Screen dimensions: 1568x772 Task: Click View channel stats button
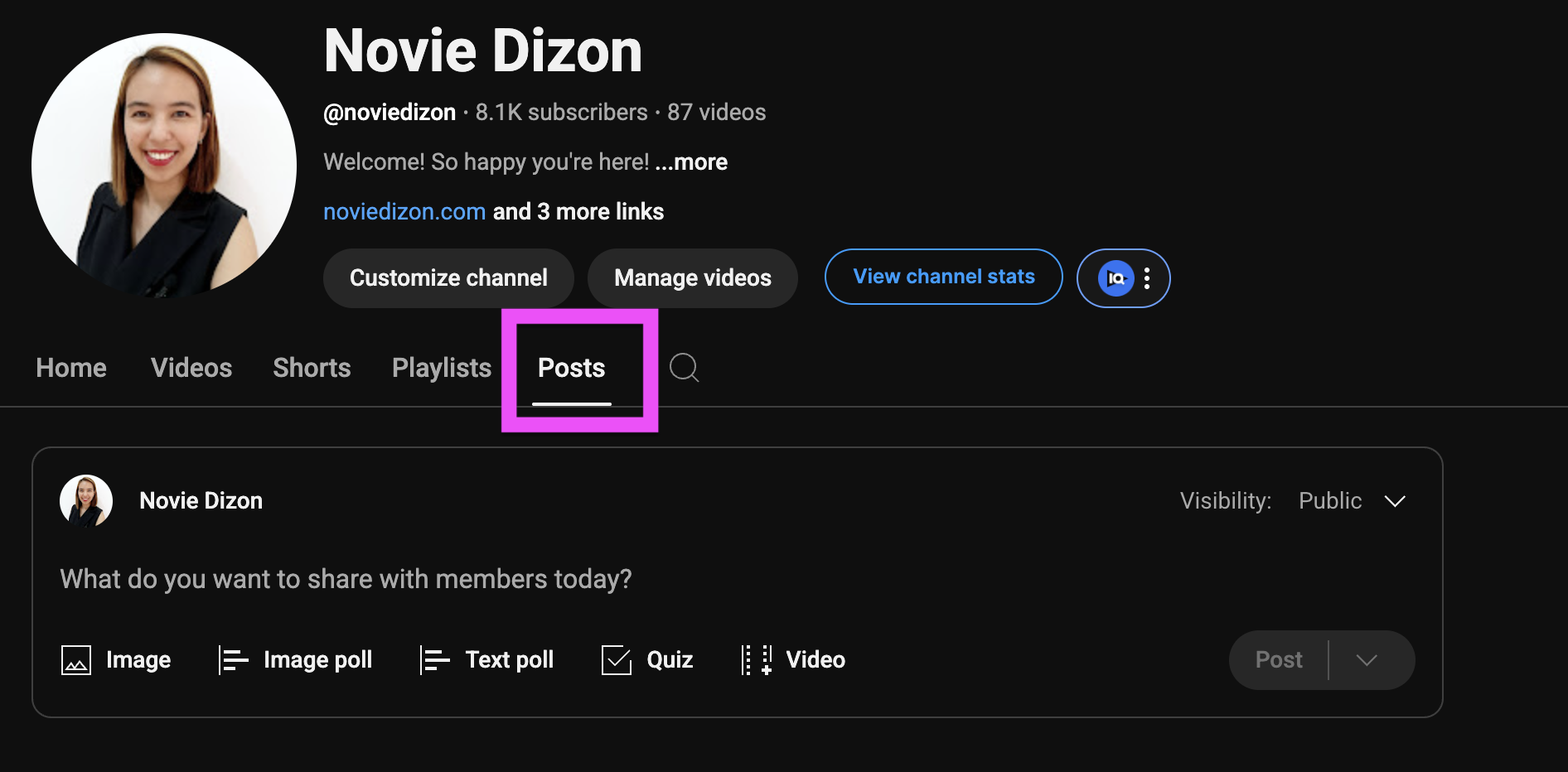pyautogui.click(x=944, y=277)
